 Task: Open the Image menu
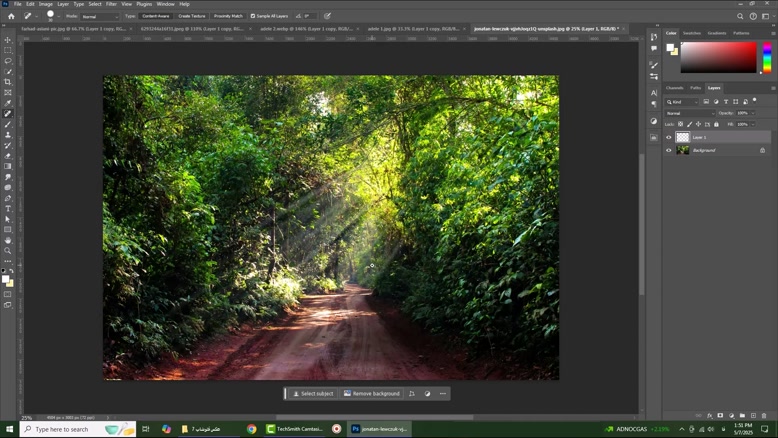tap(46, 4)
